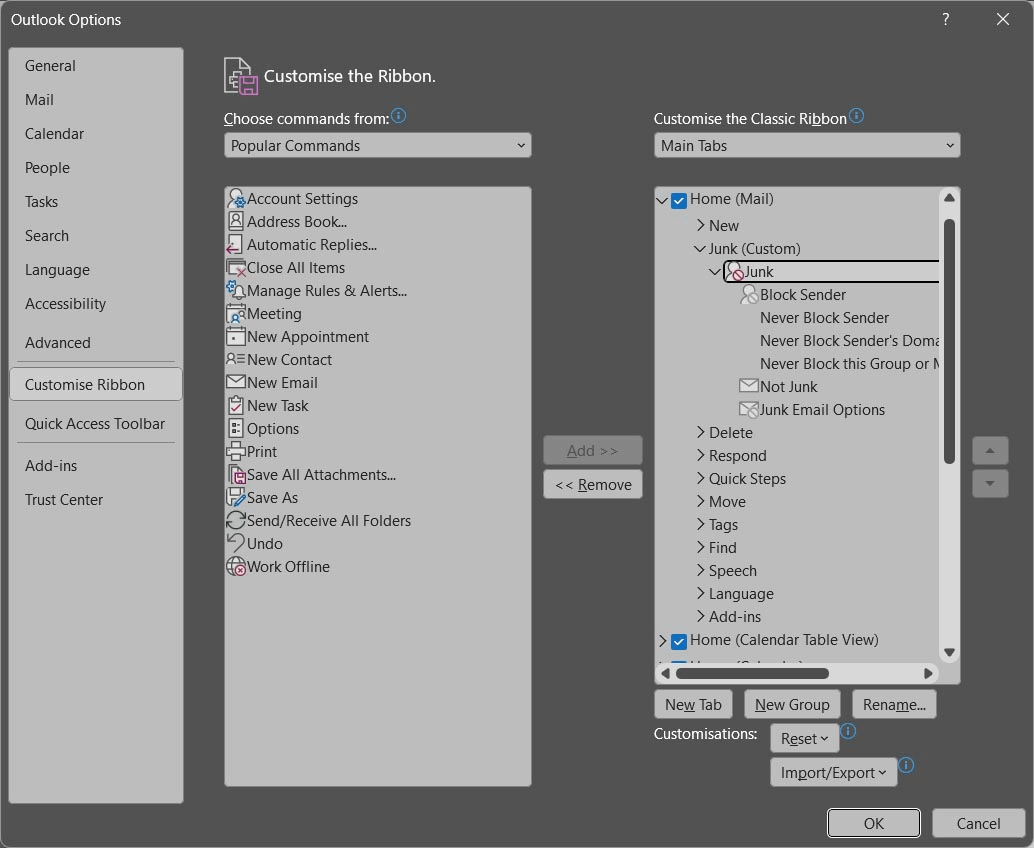
Task: Click the Block Sender person icon
Action: (749, 294)
